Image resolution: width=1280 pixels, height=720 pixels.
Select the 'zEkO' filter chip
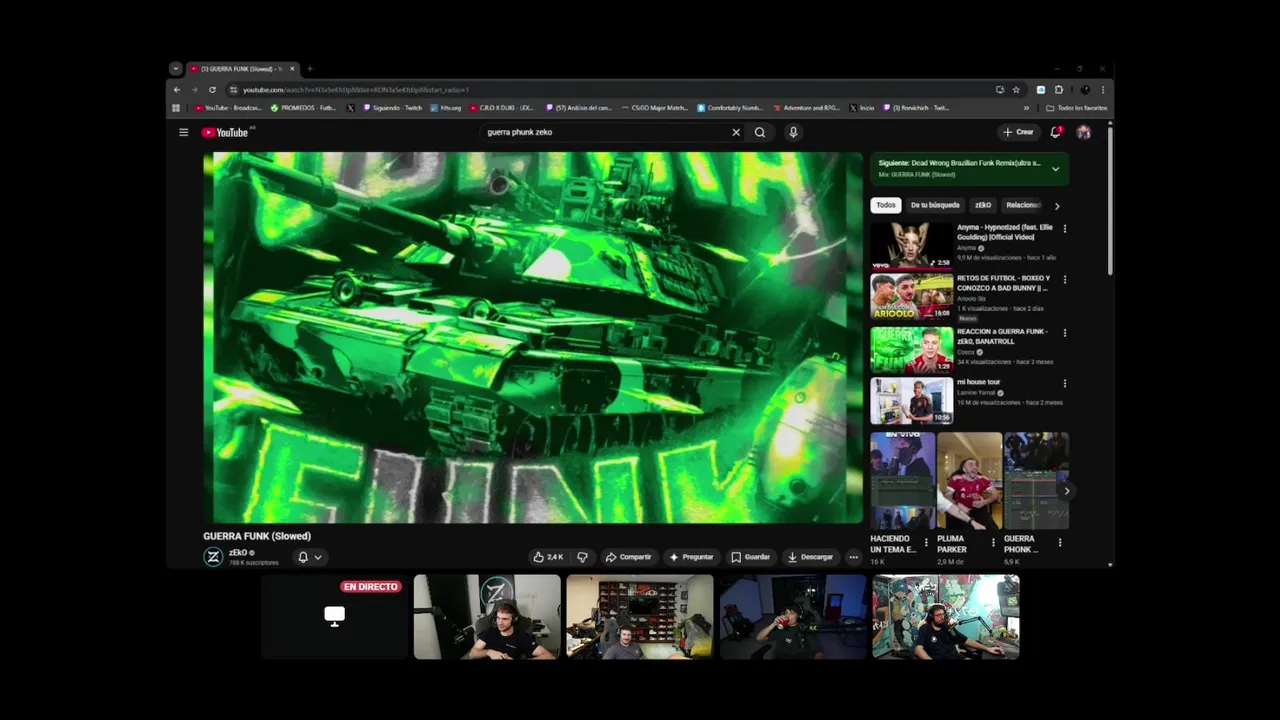pyautogui.click(x=983, y=205)
